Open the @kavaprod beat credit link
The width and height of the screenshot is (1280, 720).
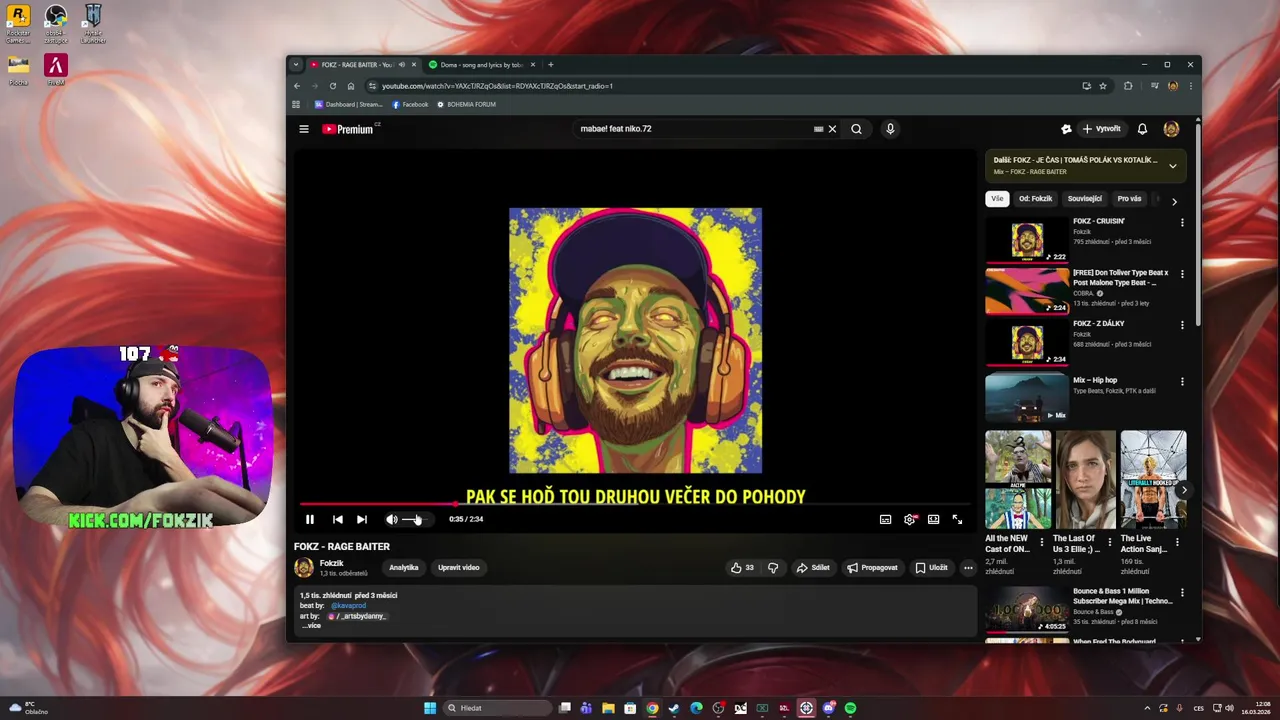348,605
